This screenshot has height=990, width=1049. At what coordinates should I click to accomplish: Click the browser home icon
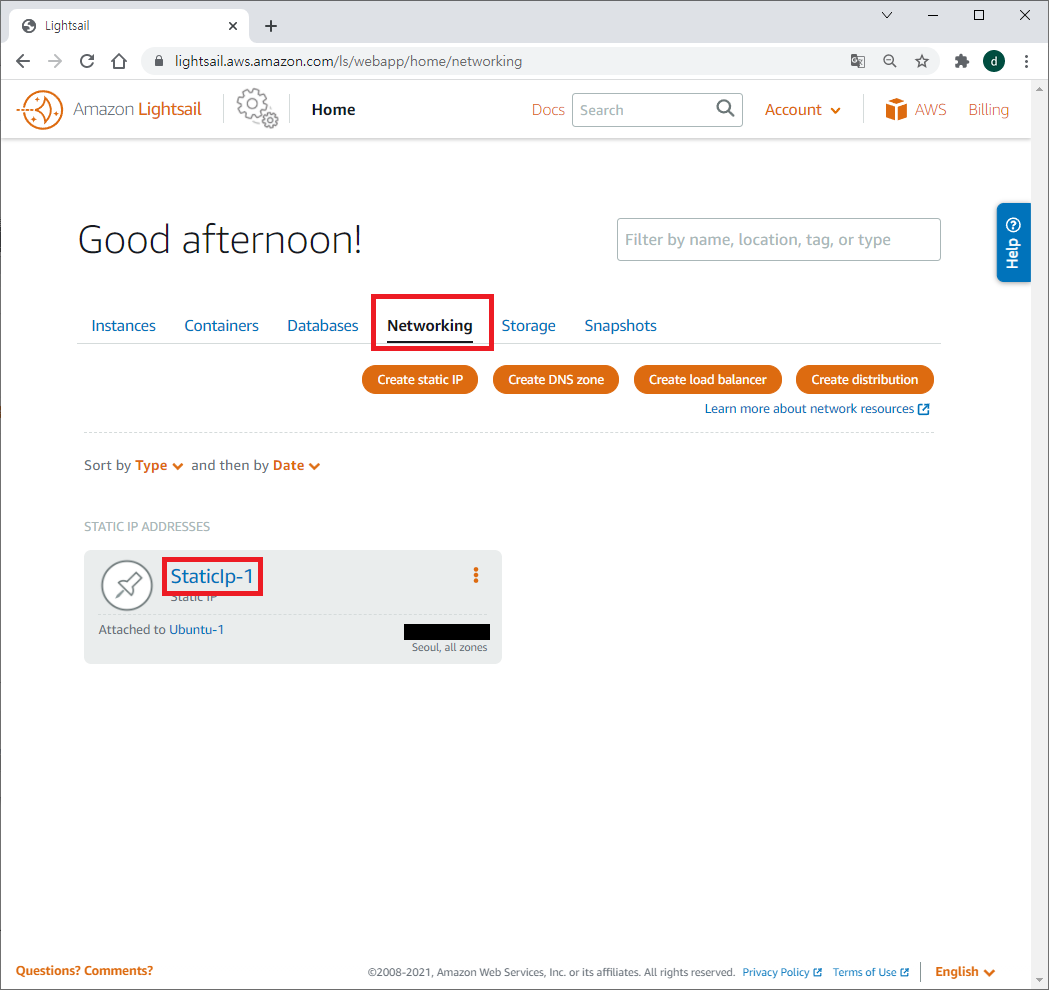(119, 62)
